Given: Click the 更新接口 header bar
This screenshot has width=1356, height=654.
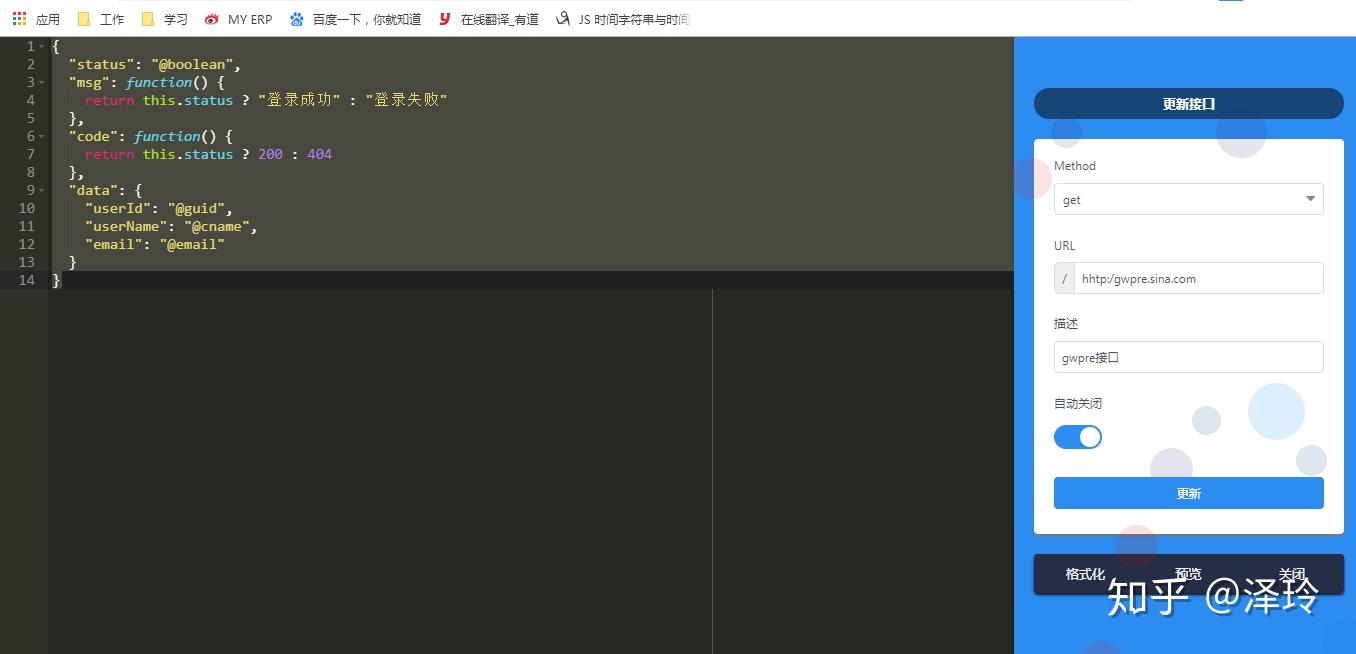Looking at the screenshot, I should [x=1188, y=103].
